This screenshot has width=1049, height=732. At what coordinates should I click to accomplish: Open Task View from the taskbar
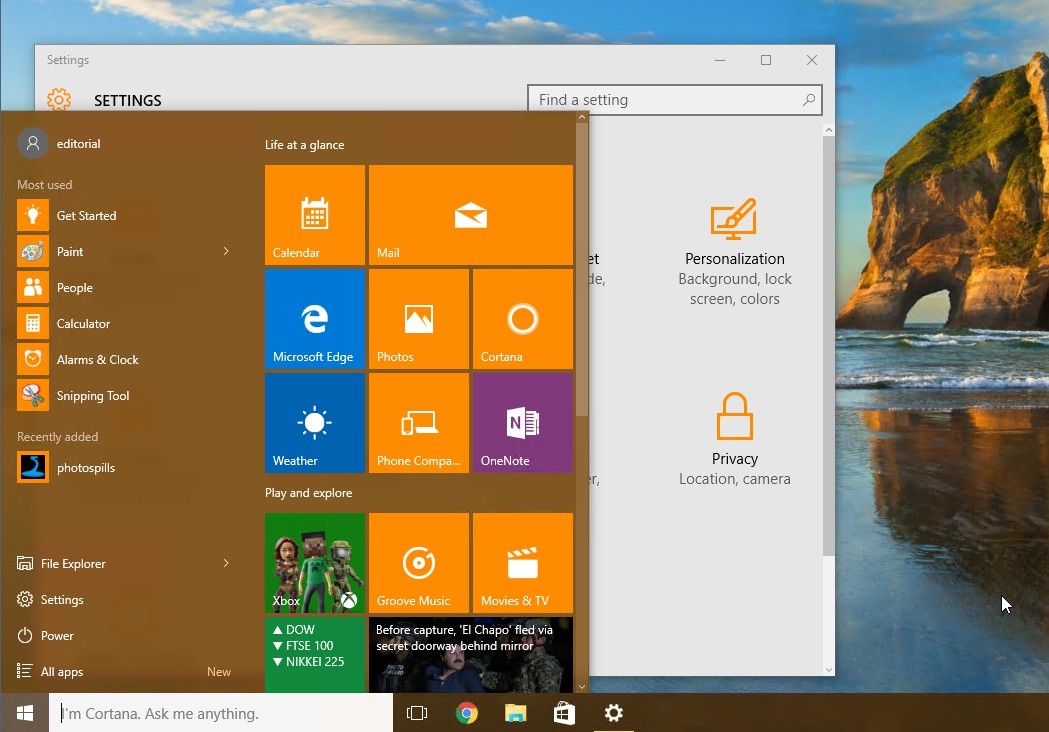point(417,713)
